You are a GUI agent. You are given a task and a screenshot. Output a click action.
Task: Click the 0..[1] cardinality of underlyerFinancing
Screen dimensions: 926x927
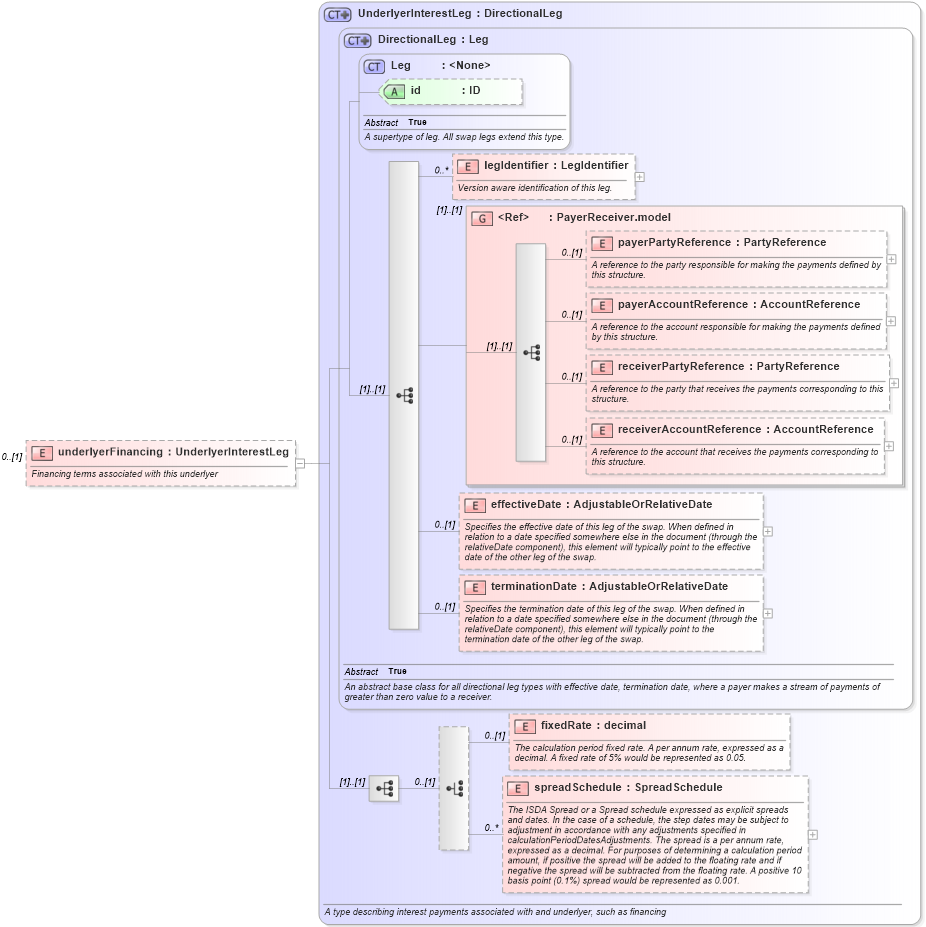pyautogui.click(x=12, y=457)
